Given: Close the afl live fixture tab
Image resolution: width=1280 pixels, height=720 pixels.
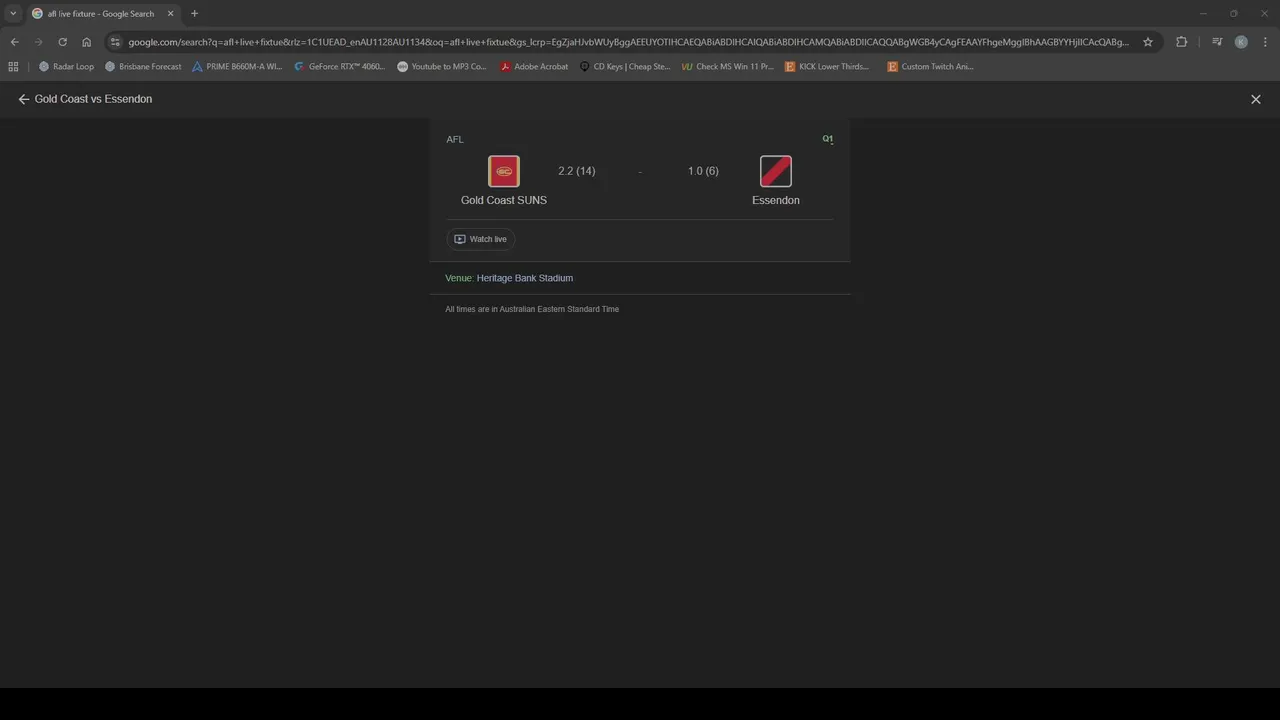Looking at the screenshot, I should point(170,14).
